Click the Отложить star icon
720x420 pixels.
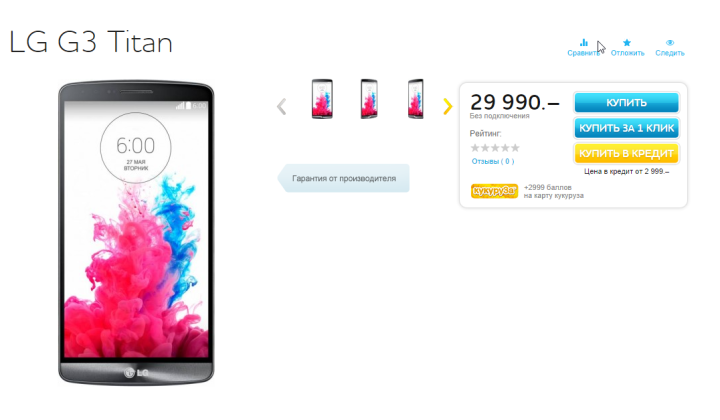click(x=627, y=43)
